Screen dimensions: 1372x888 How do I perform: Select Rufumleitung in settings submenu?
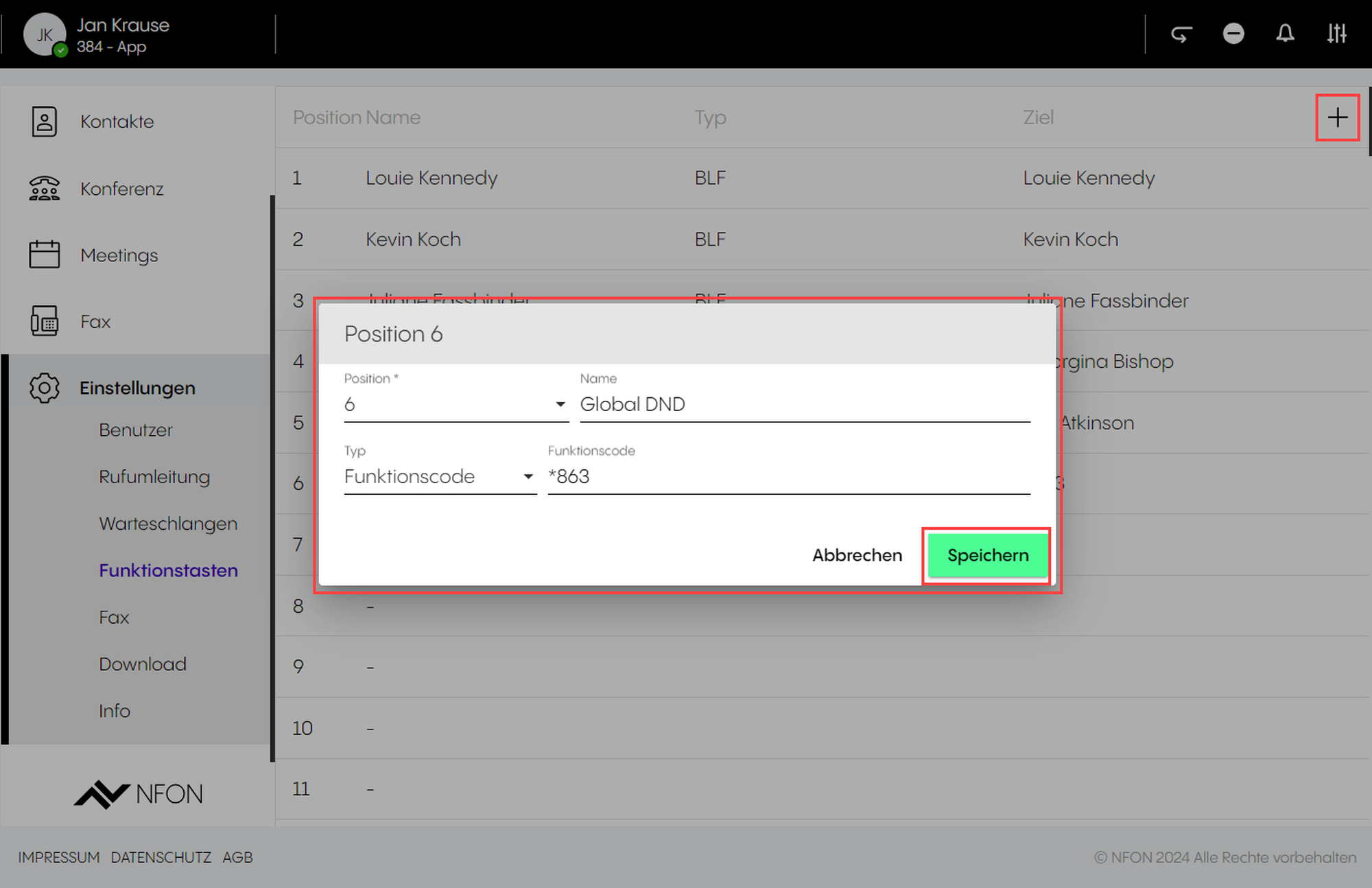coord(154,476)
